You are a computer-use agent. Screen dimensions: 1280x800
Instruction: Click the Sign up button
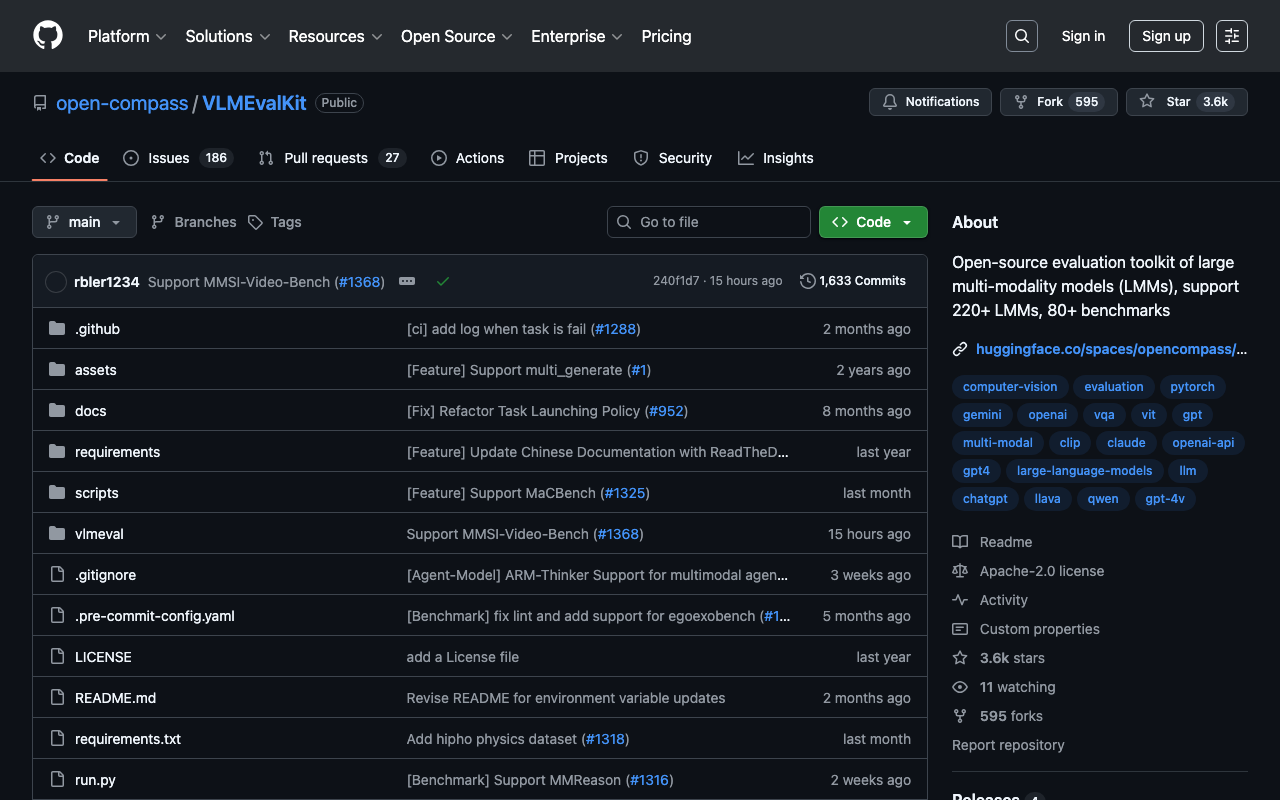tap(1166, 36)
